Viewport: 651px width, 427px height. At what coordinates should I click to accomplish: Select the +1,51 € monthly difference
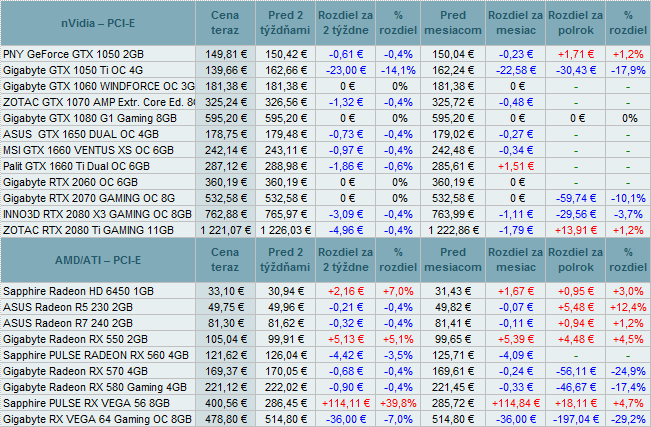516,167
